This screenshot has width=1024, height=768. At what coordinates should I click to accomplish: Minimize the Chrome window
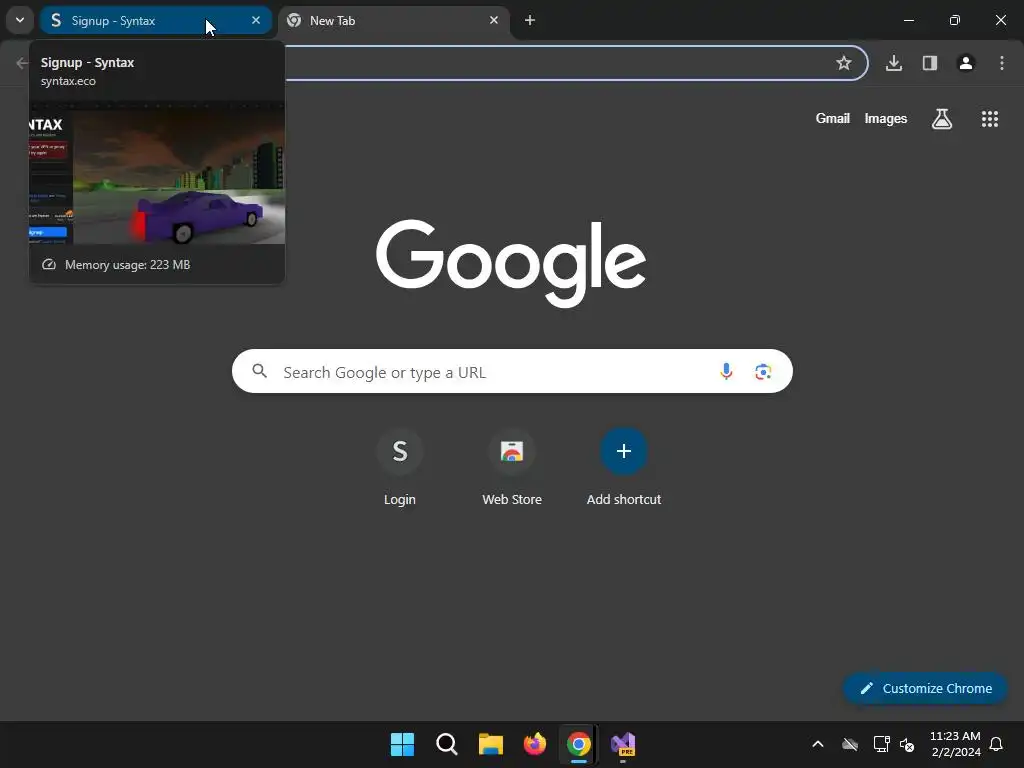908,20
